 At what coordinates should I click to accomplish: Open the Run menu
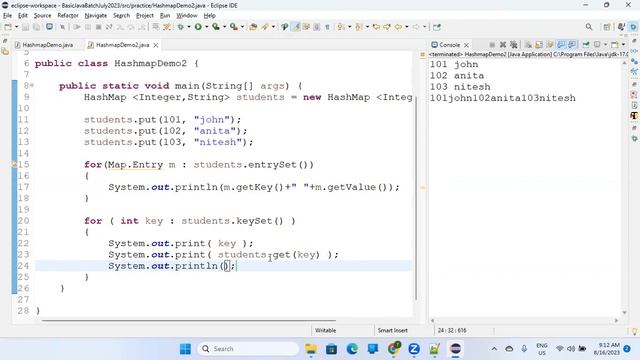tap(165, 16)
